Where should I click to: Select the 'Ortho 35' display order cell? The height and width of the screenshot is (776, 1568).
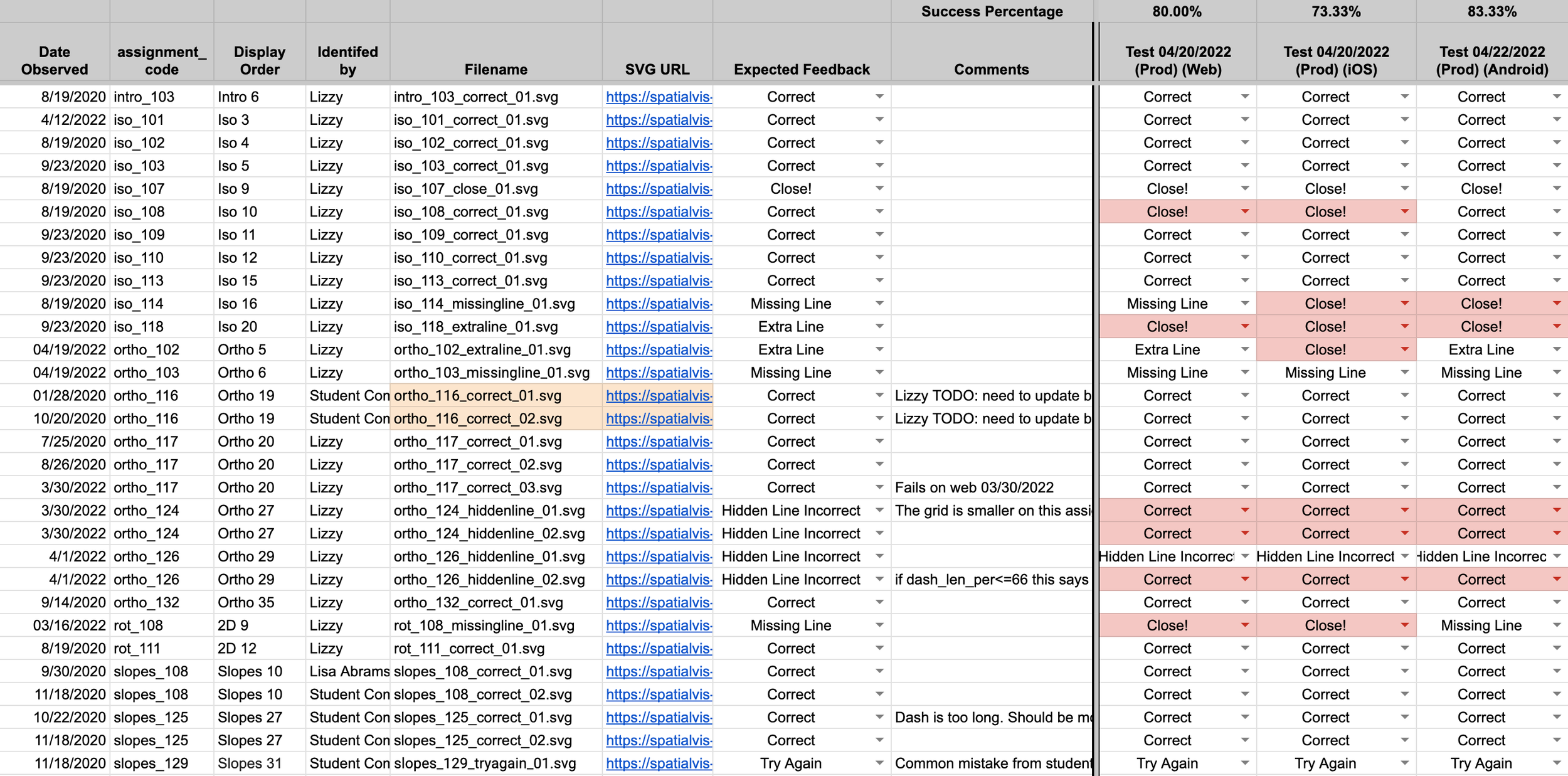pos(260,603)
